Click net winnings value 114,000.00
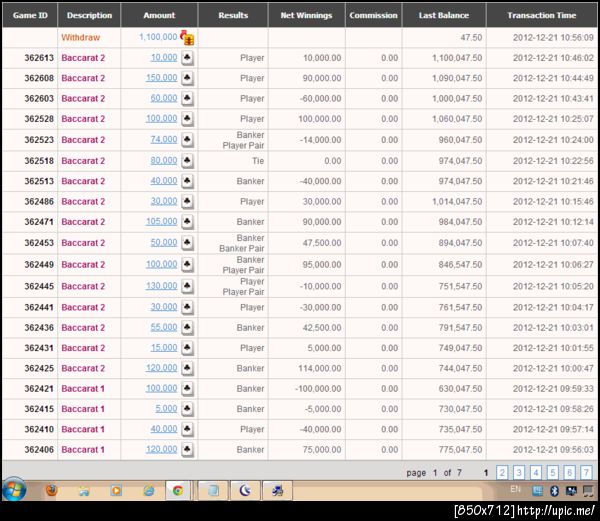Screen dimensions: 600x521 [x=320, y=368]
